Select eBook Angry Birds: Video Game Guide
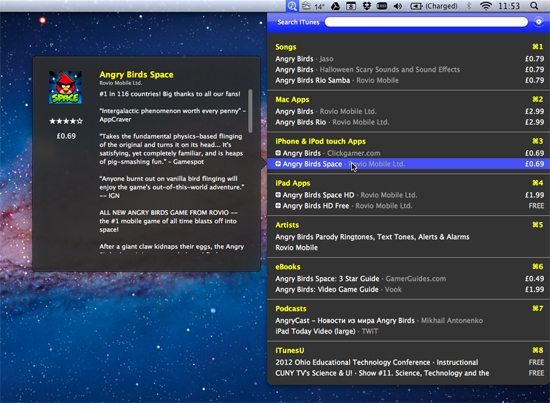 409,289
